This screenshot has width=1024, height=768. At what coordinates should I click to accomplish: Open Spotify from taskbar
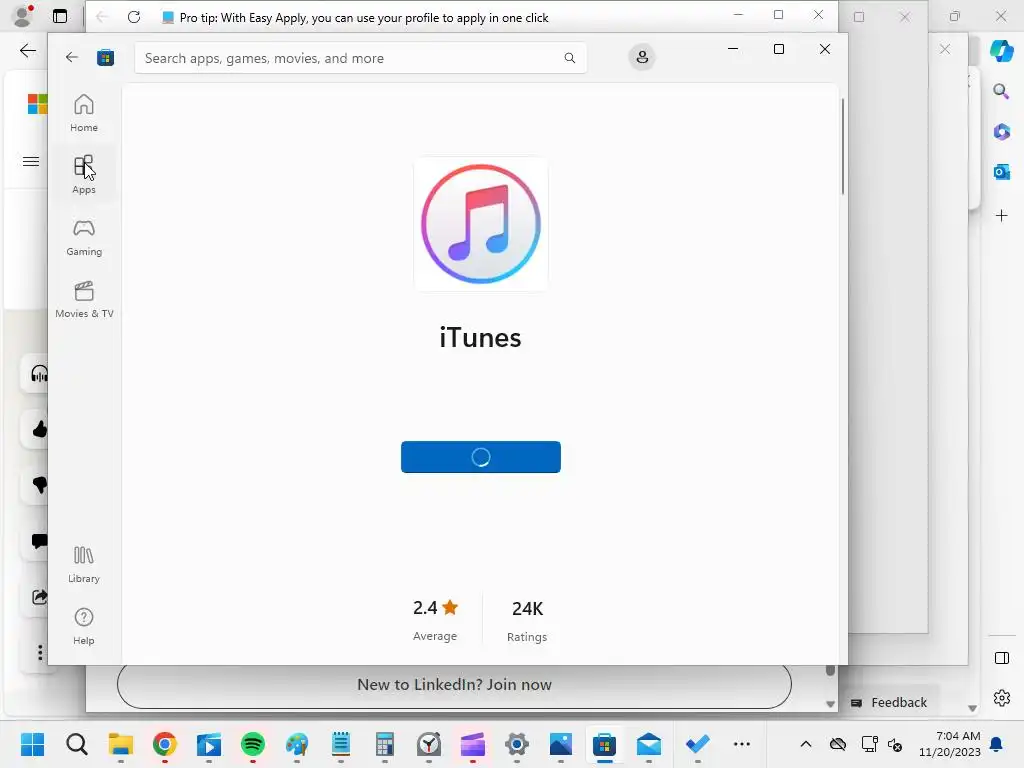[x=253, y=744]
